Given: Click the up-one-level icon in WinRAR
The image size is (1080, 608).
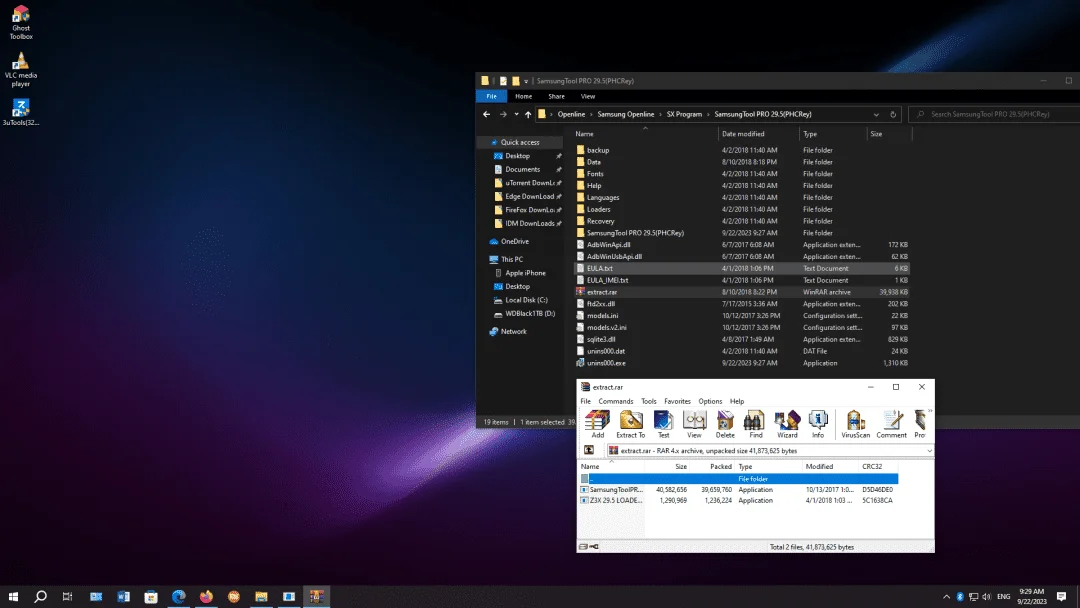Looking at the screenshot, I should point(589,450).
